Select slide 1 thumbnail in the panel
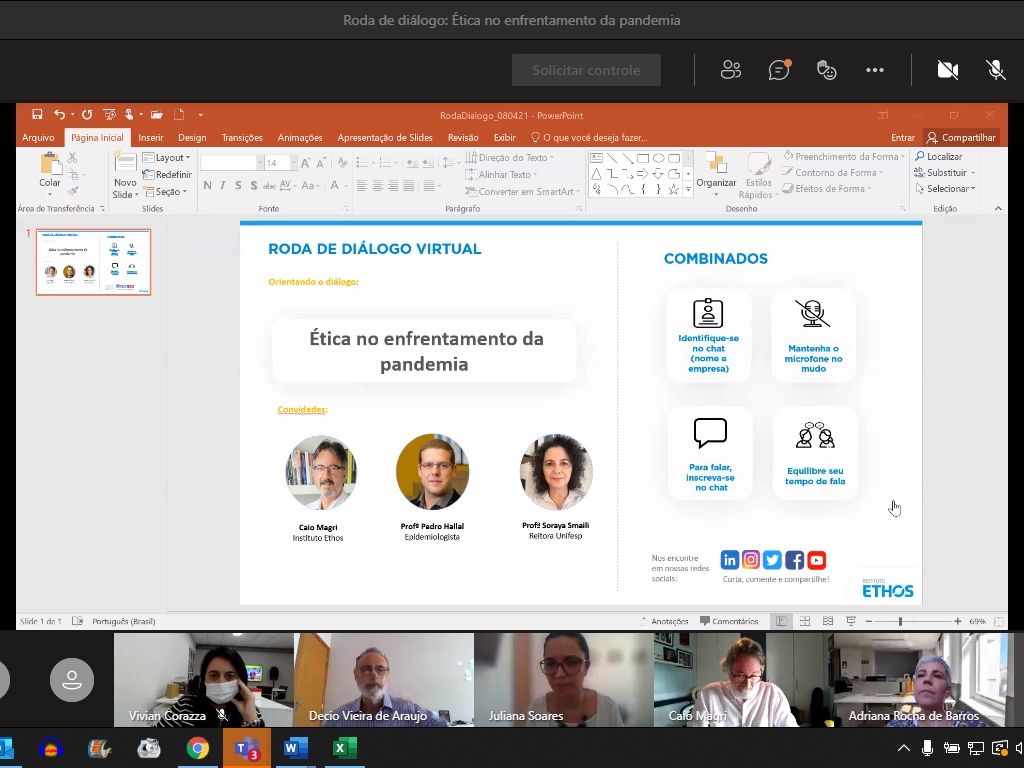 (93, 262)
